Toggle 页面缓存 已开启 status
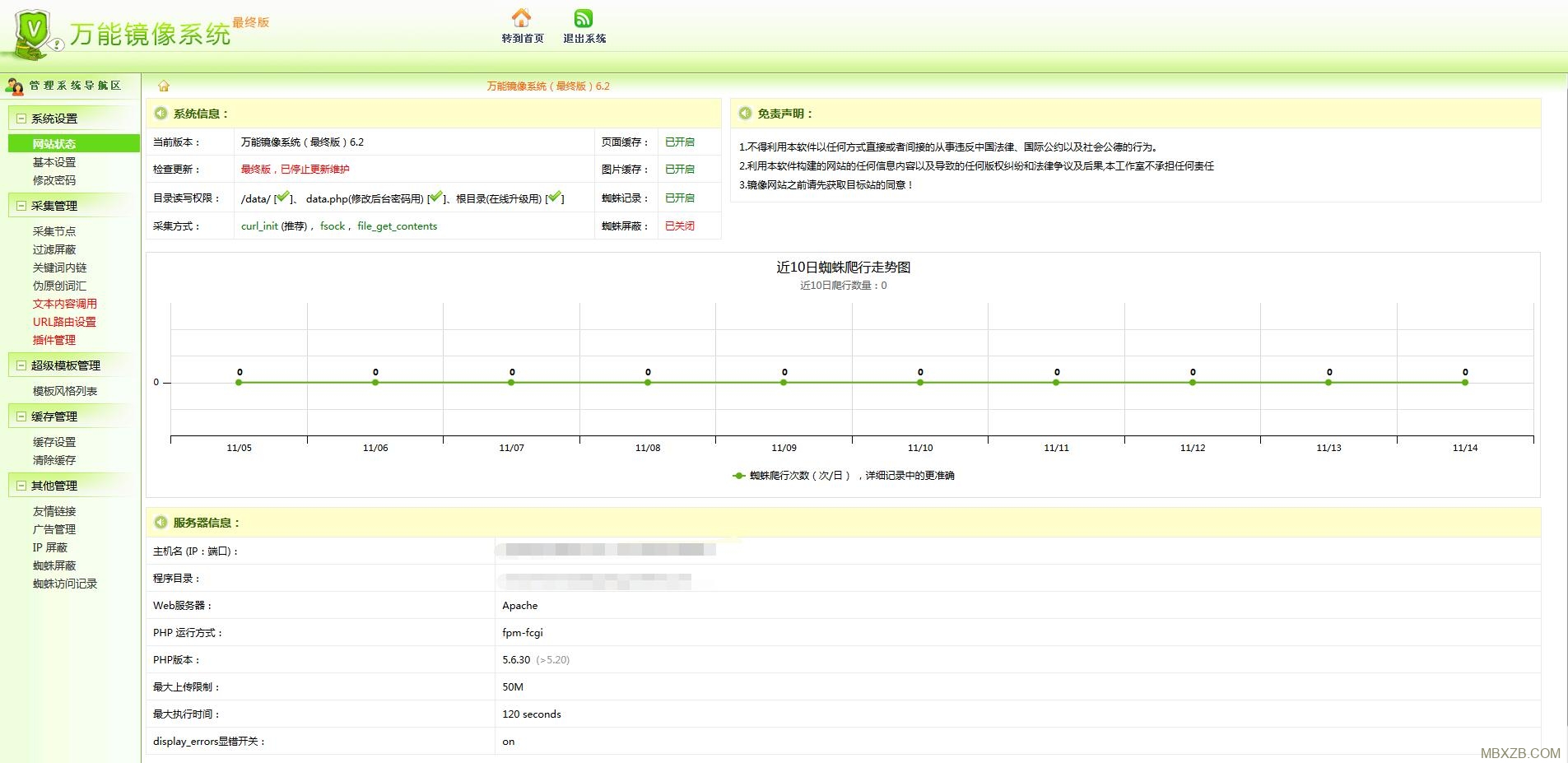 pos(678,142)
